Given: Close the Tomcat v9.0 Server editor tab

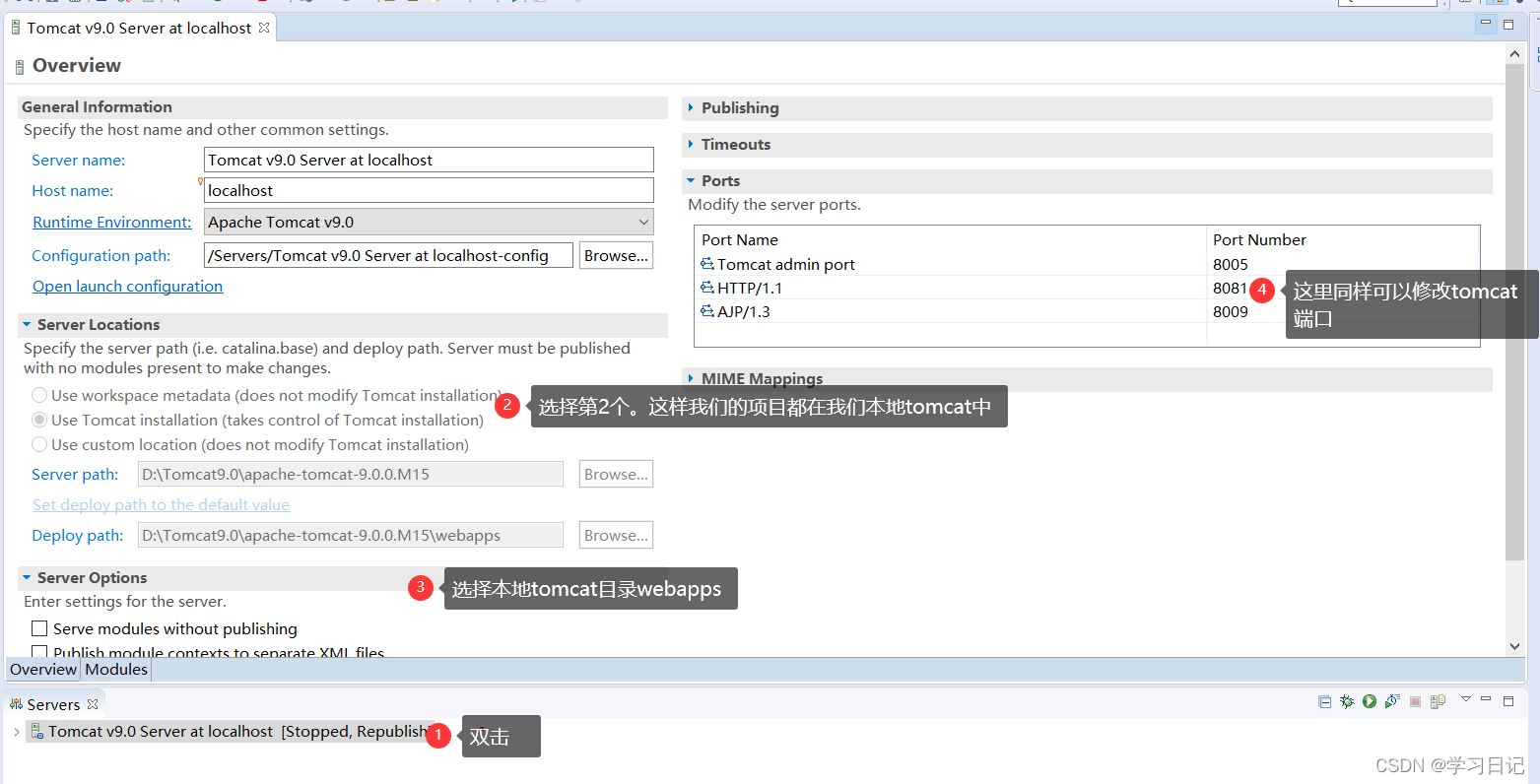Looking at the screenshot, I should click(x=264, y=28).
